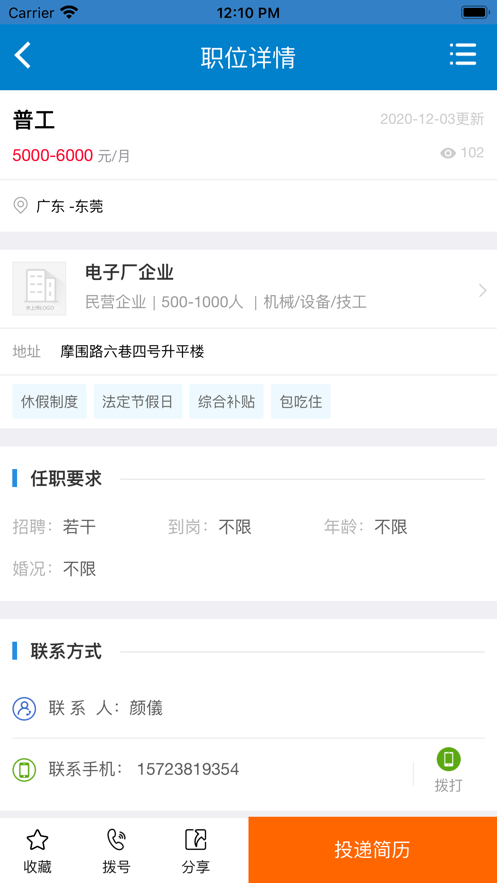The width and height of the screenshot is (497, 883).
Task: Tap the 收藏 star icon
Action: (x=37, y=841)
